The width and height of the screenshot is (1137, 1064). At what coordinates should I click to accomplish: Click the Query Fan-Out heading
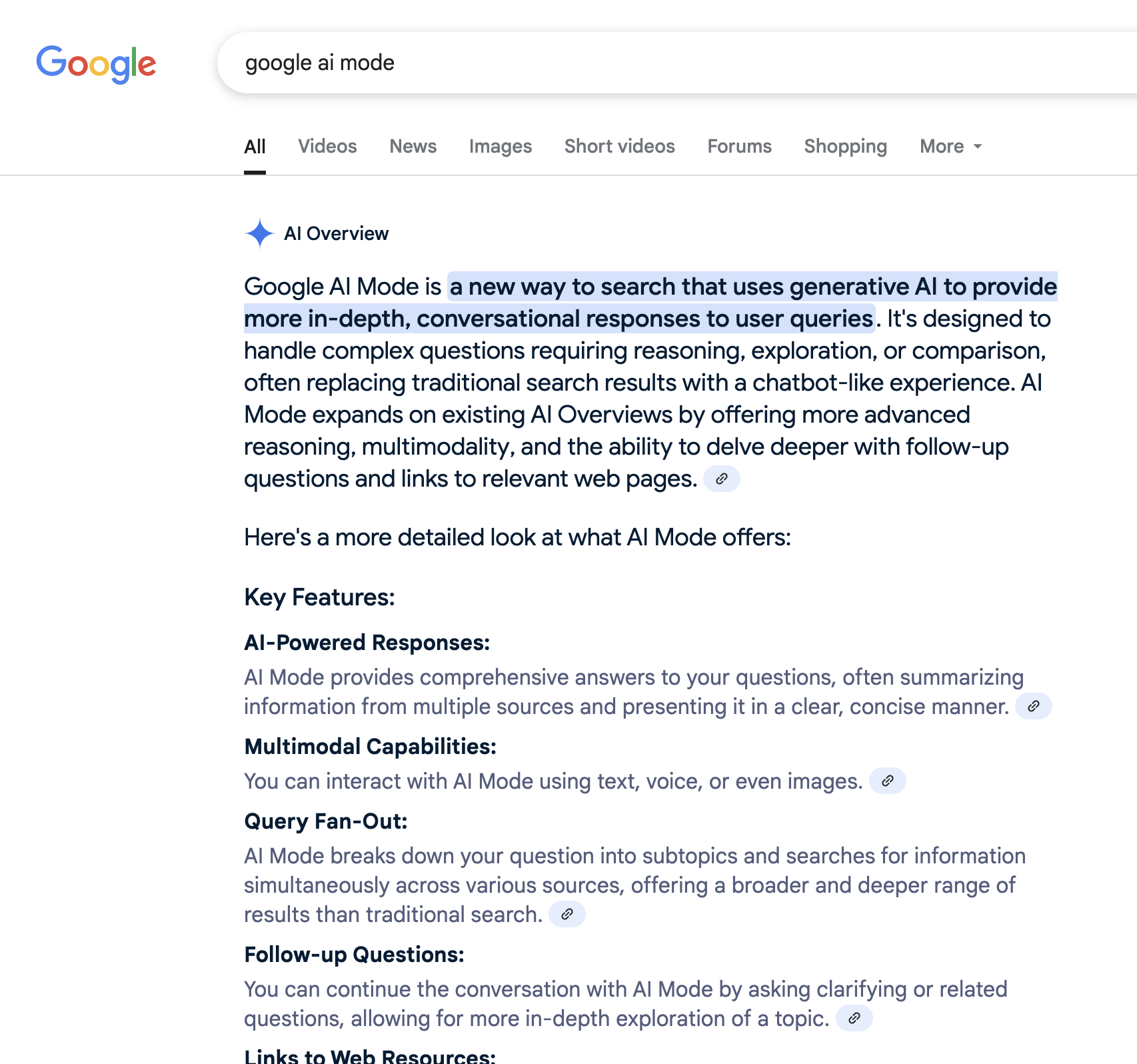[x=326, y=821]
